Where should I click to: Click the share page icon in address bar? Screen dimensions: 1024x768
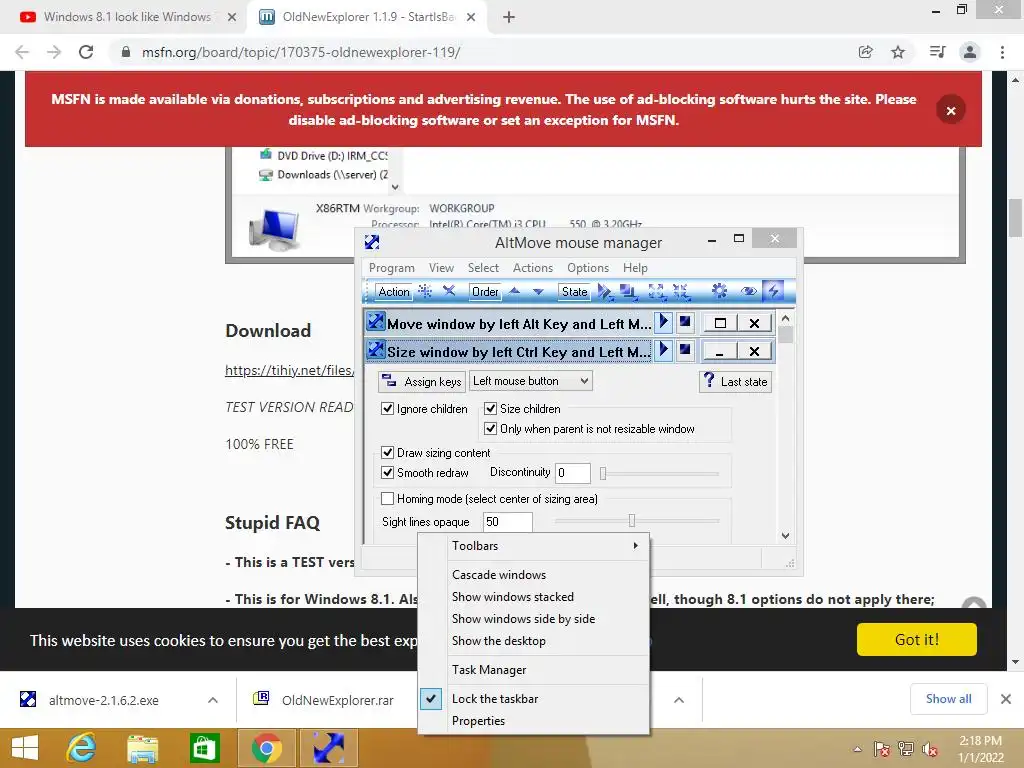point(865,52)
